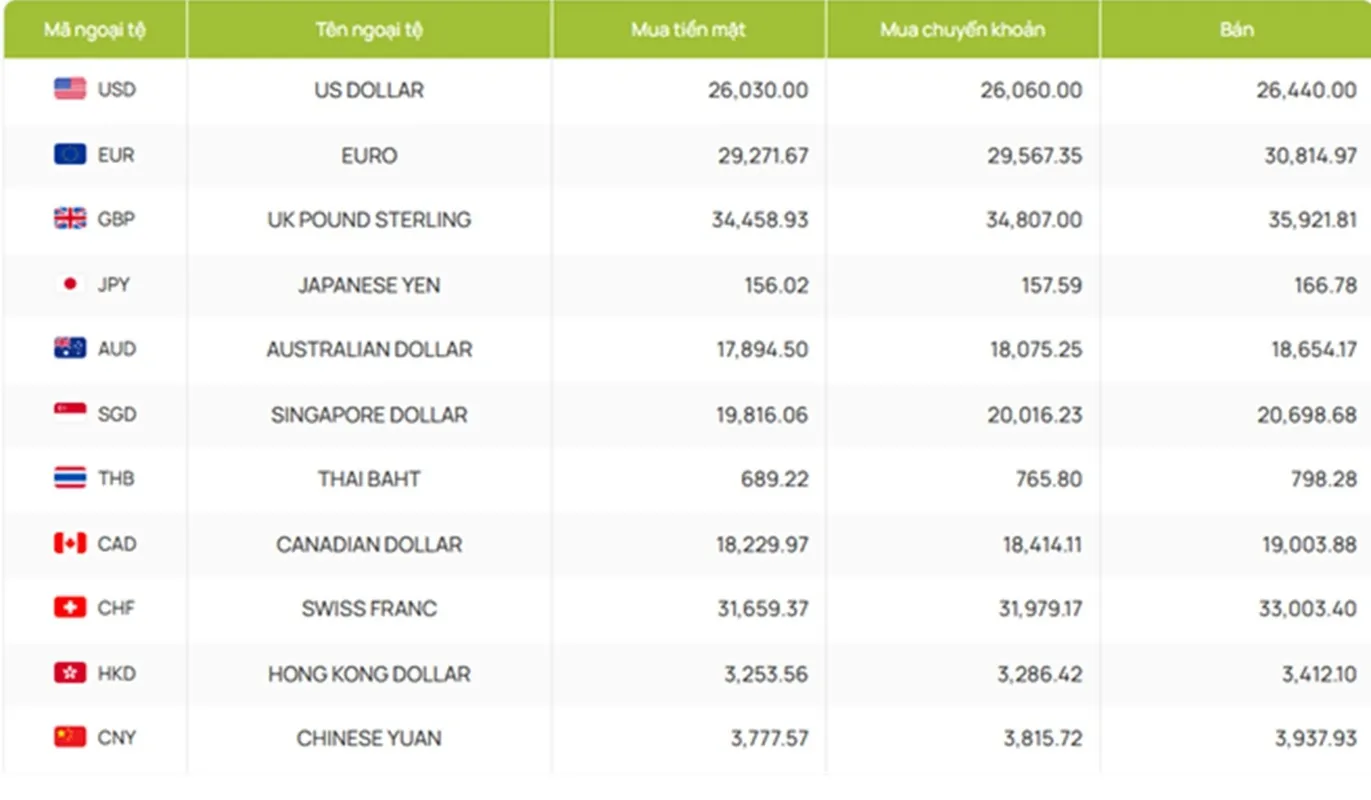Click the Canadian flag icon for CAD
The width and height of the screenshot is (1371, 800).
coord(70,543)
